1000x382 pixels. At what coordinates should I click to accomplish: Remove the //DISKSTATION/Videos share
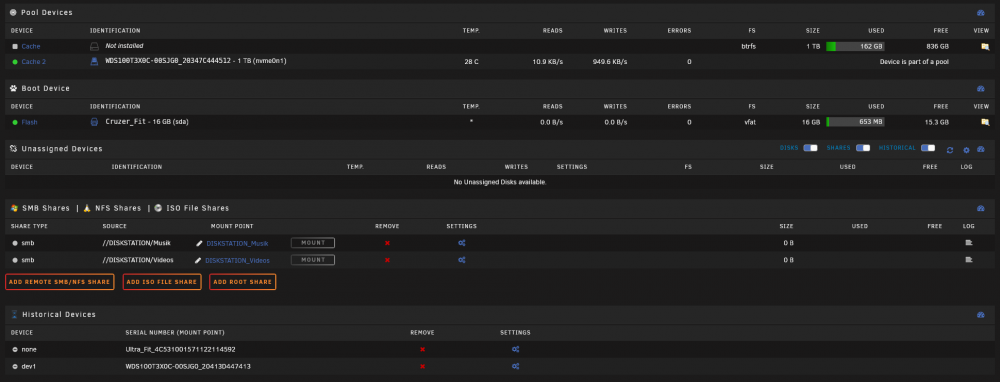point(387,260)
